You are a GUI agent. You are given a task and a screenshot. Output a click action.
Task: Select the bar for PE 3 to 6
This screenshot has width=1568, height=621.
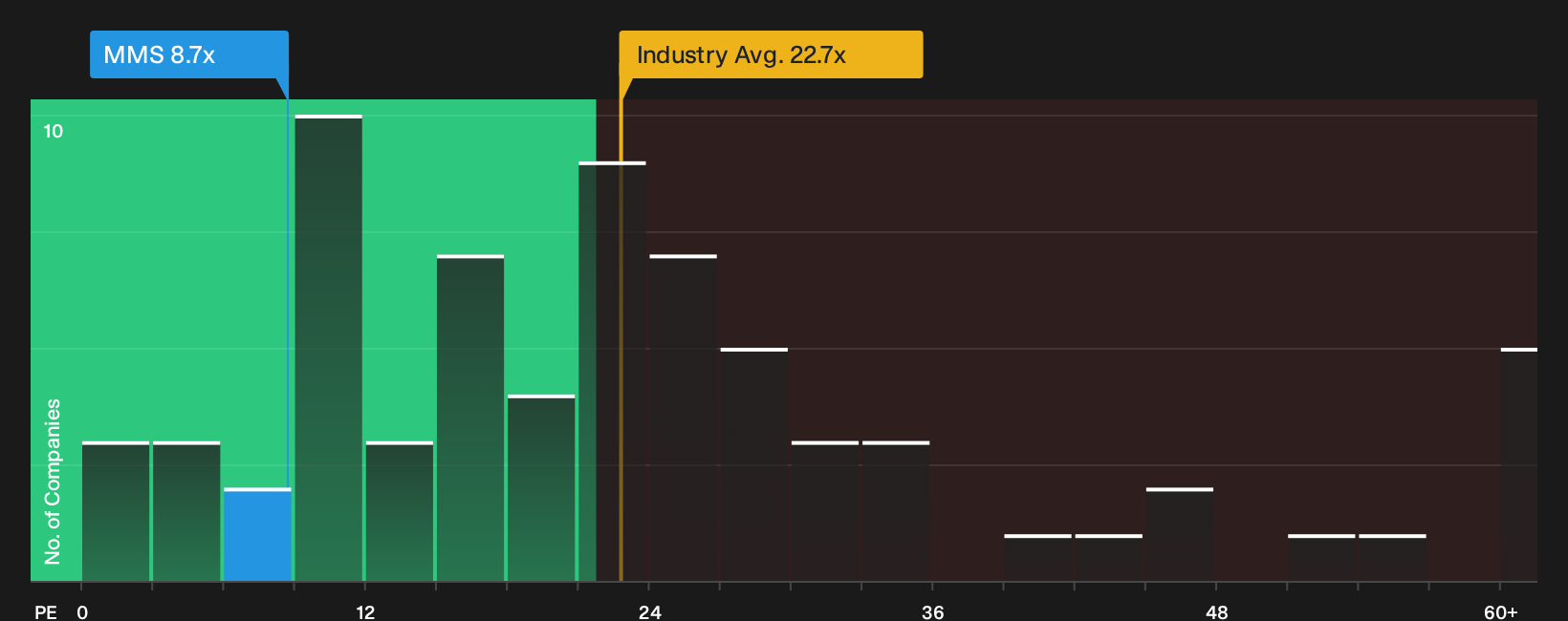click(x=186, y=511)
